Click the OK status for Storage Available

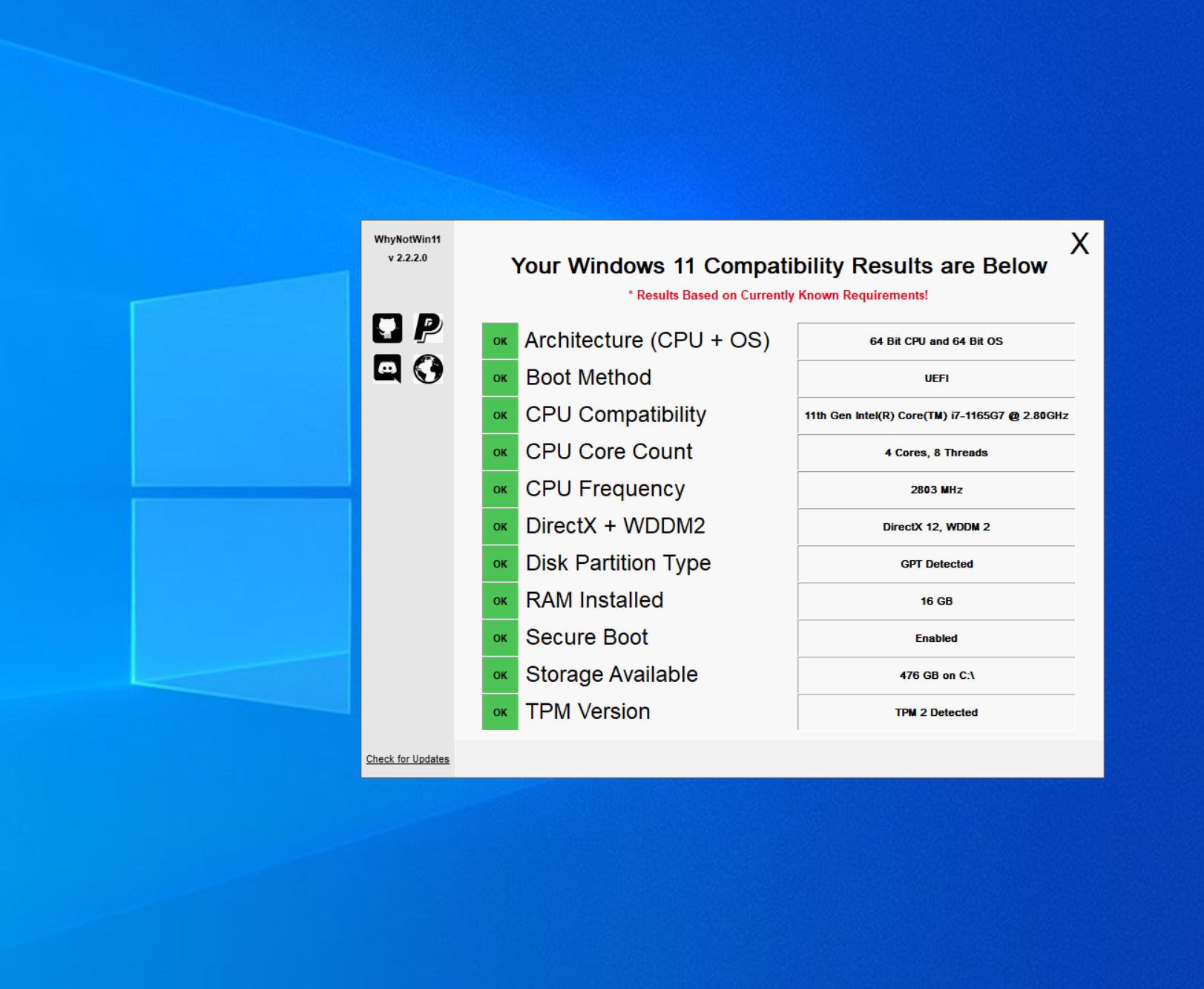tap(500, 675)
